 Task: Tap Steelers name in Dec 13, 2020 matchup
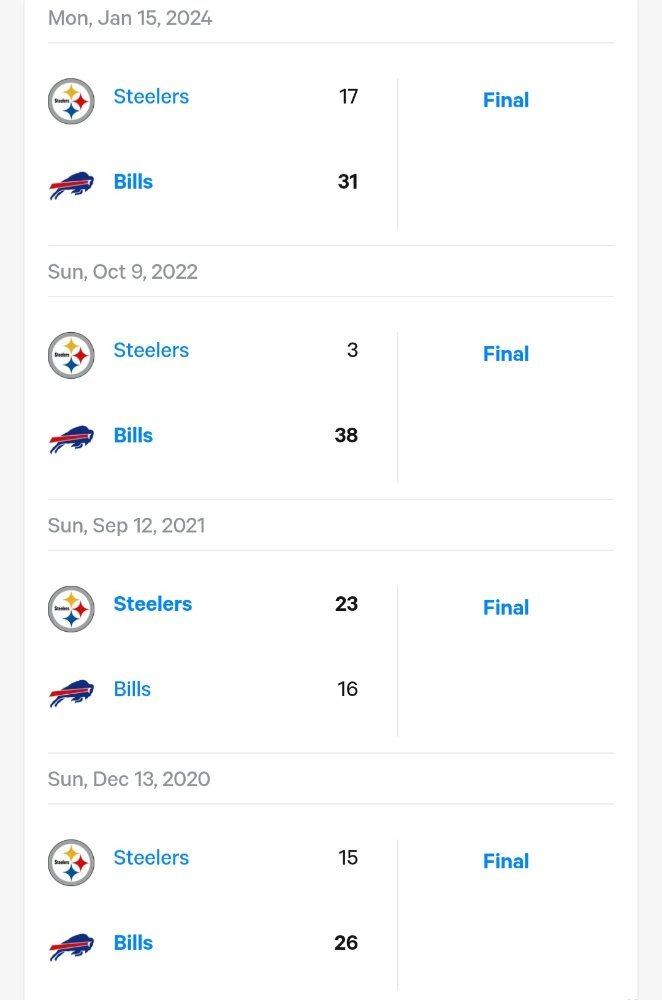(x=151, y=858)
